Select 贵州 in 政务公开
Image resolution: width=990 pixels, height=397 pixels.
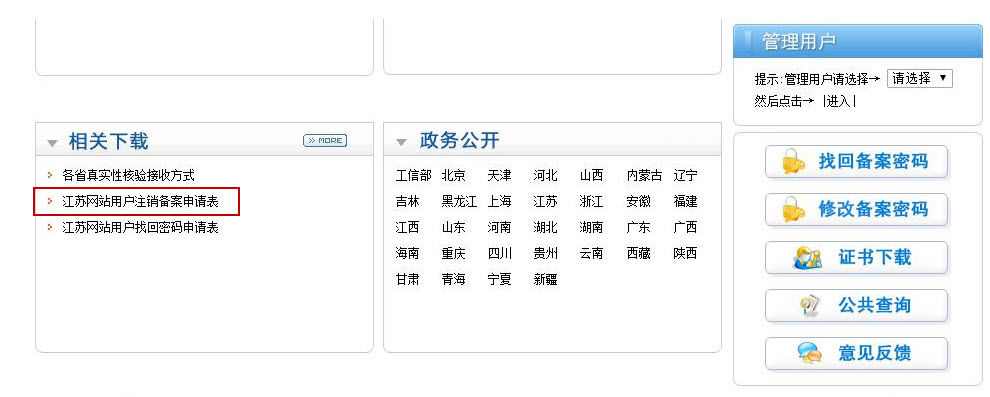coord(546,253)
